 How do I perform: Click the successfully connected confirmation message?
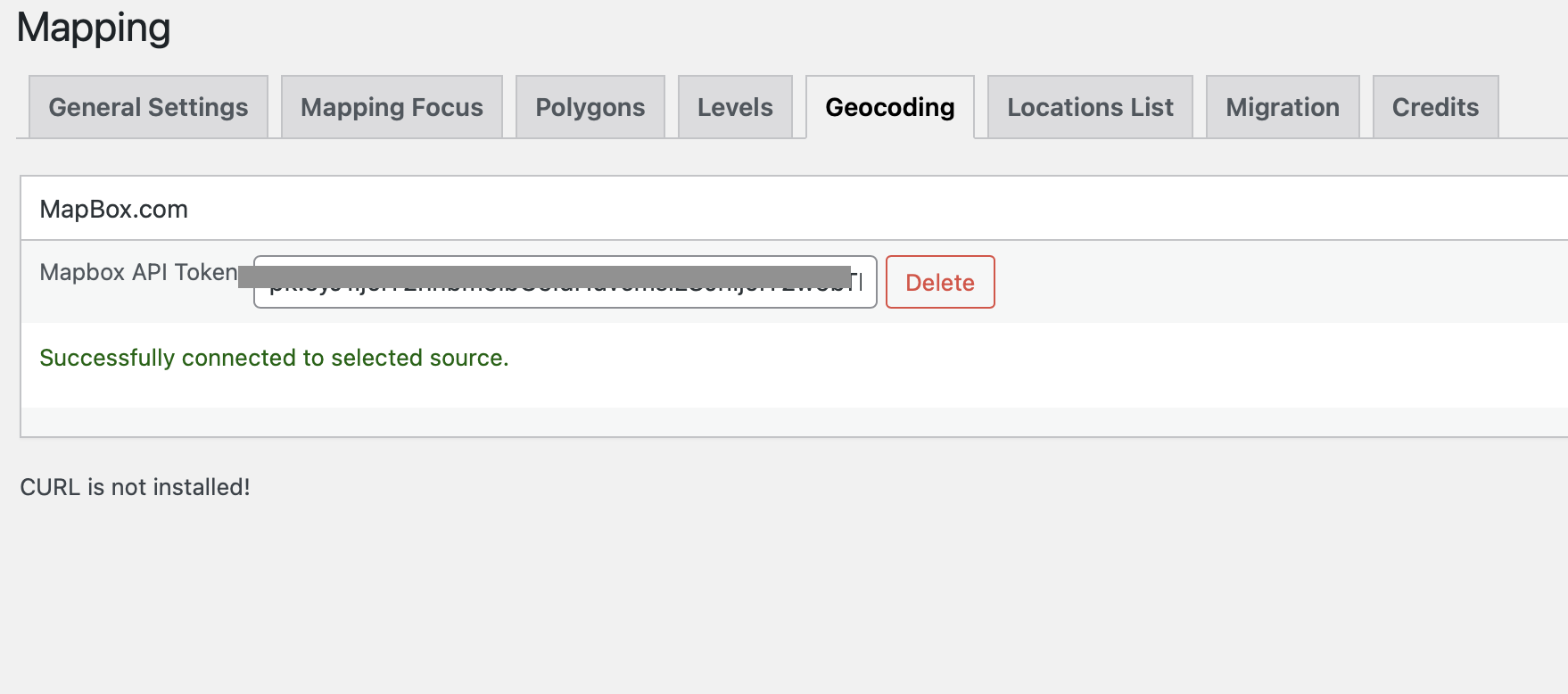click(273, 357)
